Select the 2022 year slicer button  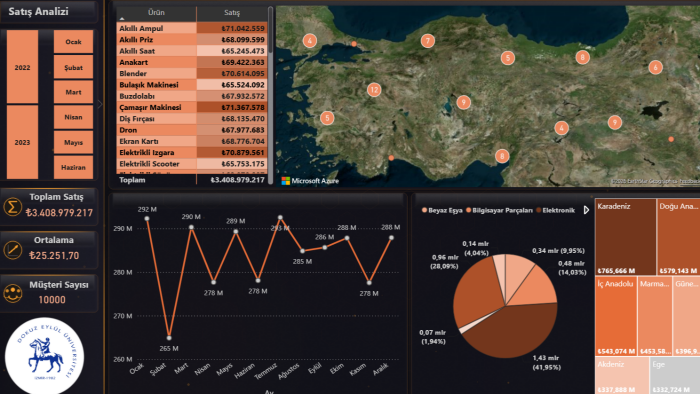pyautogui.click(x=22, y=67)
